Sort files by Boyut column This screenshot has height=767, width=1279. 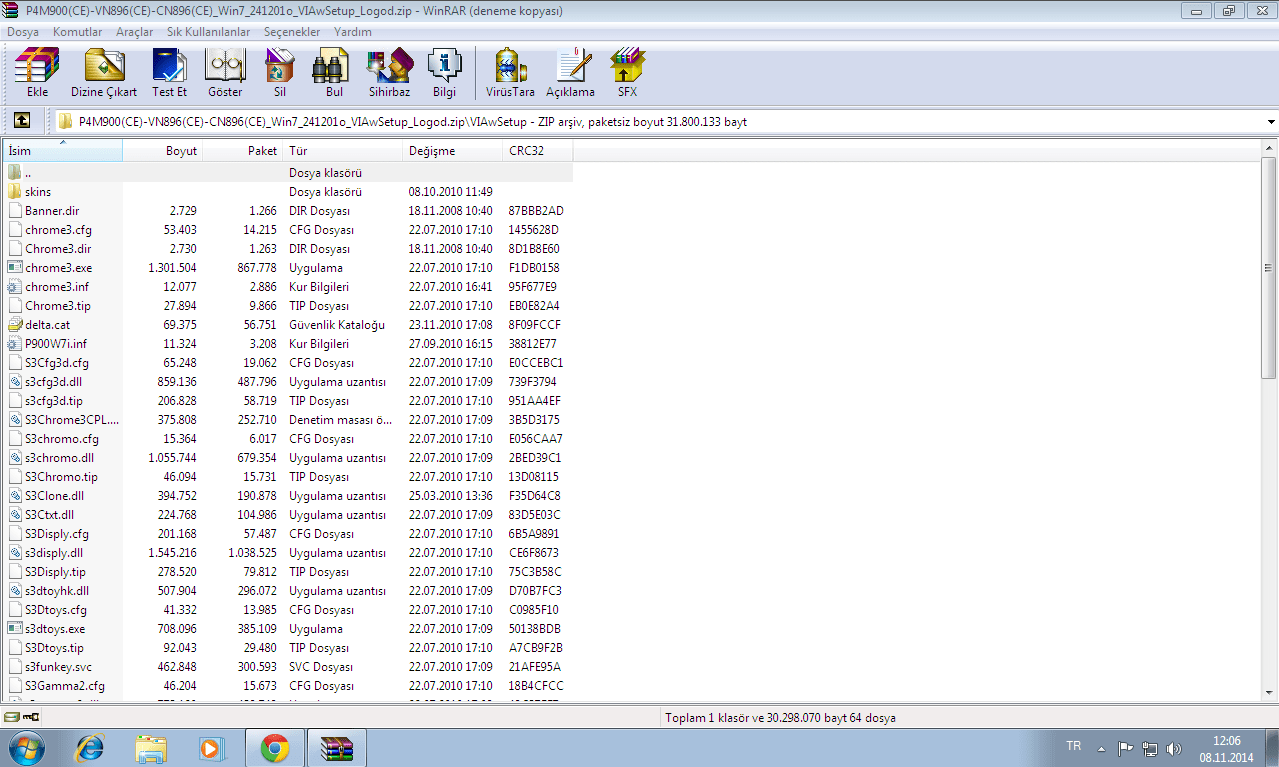pos(162,151)
